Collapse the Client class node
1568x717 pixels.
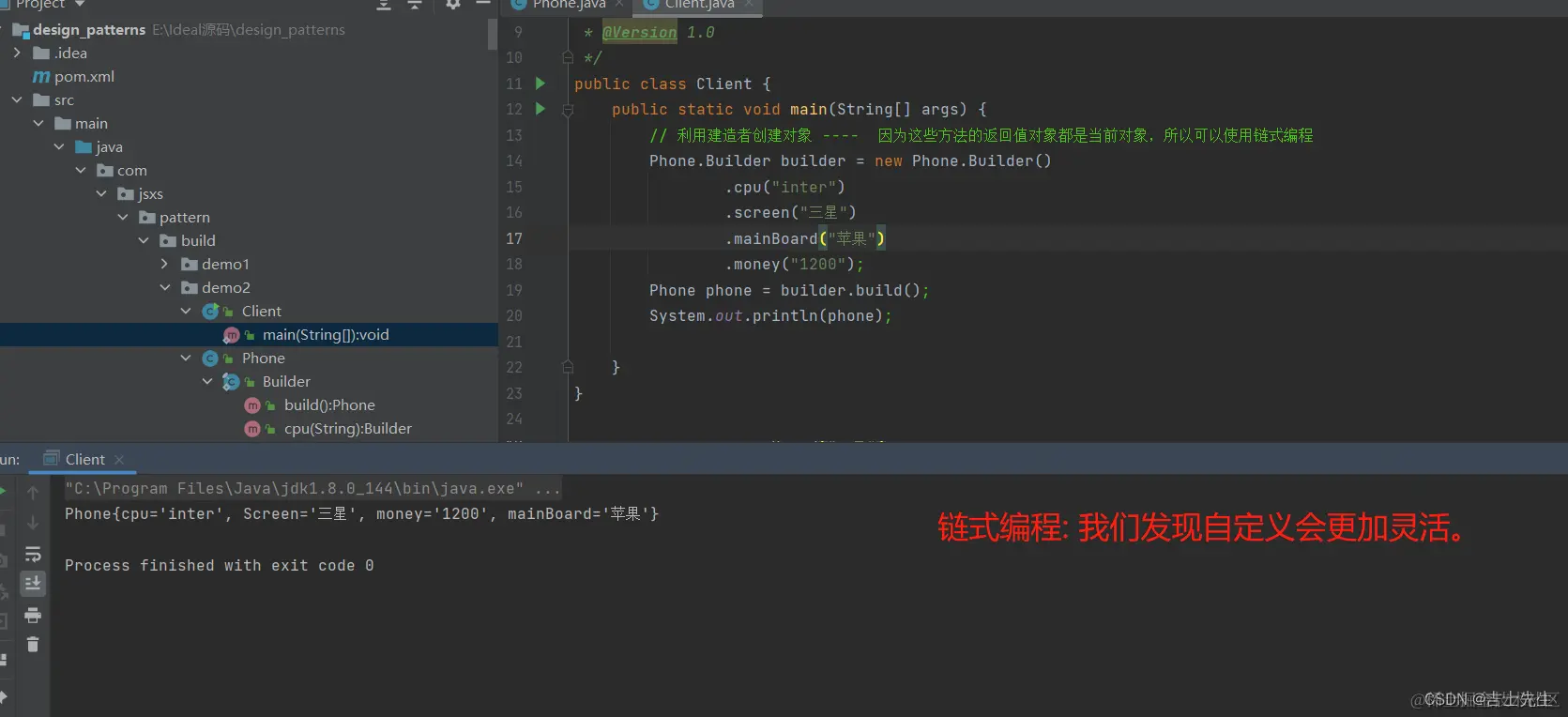click(186, 312)
